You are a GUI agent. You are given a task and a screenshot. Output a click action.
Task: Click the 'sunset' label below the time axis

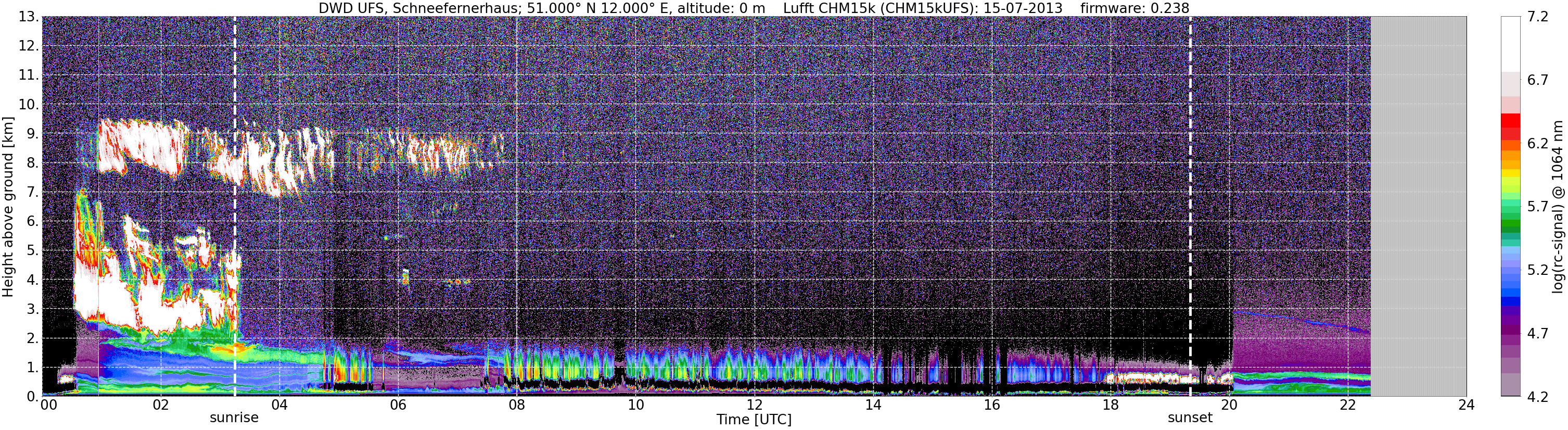pos(1189,418)
